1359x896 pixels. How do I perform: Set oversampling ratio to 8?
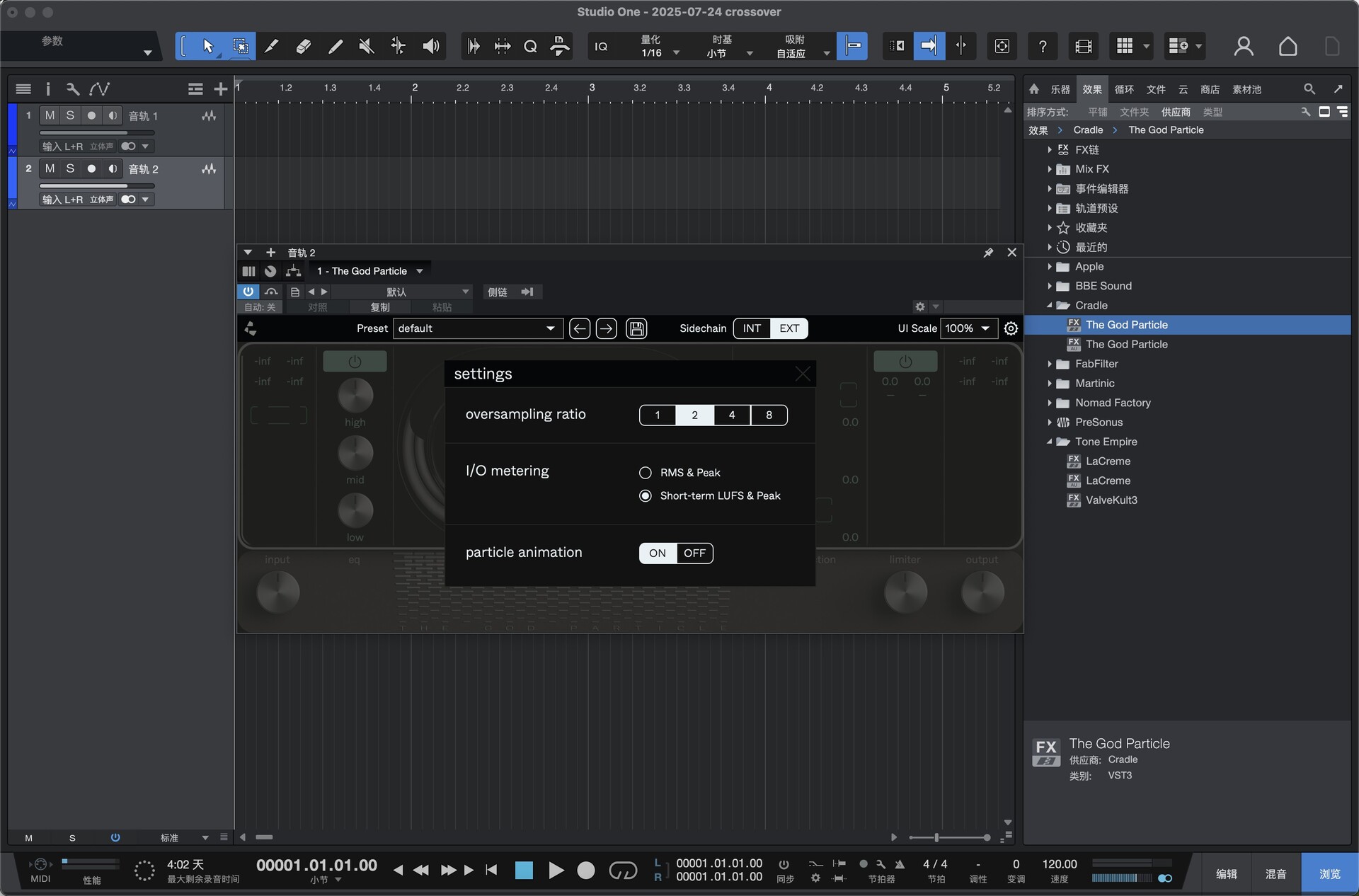(769, 415)
